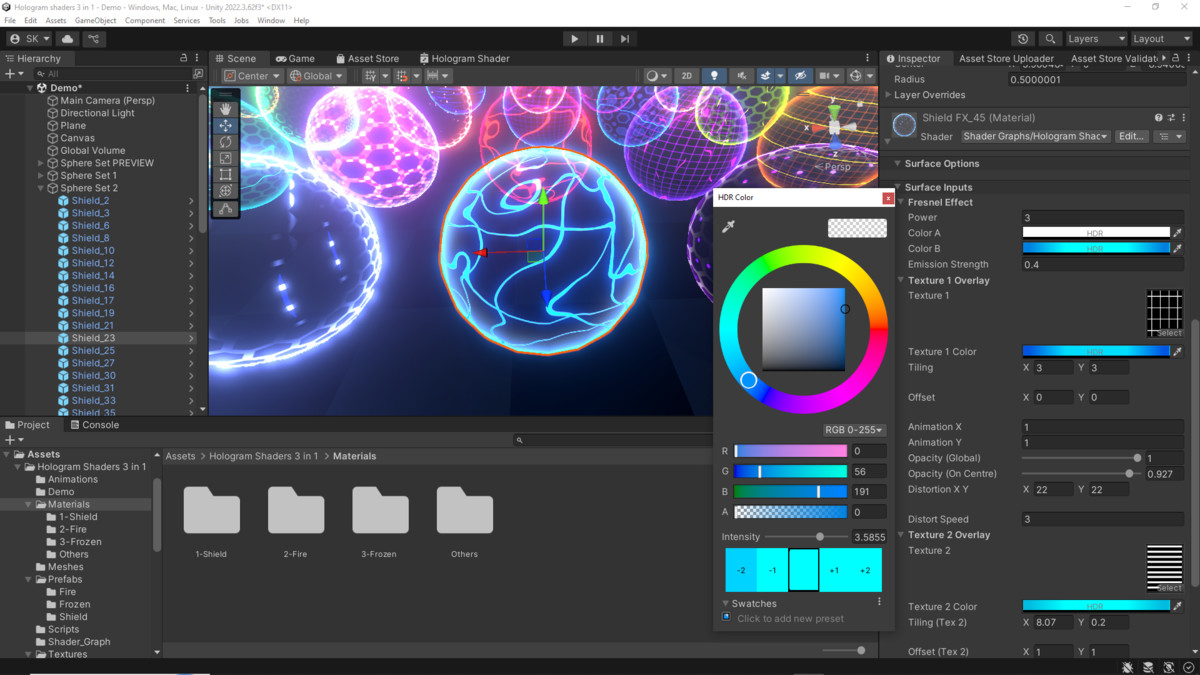Select the Rect tool
This screenshot has width=1200, height=675.
[x=226, y=175]
